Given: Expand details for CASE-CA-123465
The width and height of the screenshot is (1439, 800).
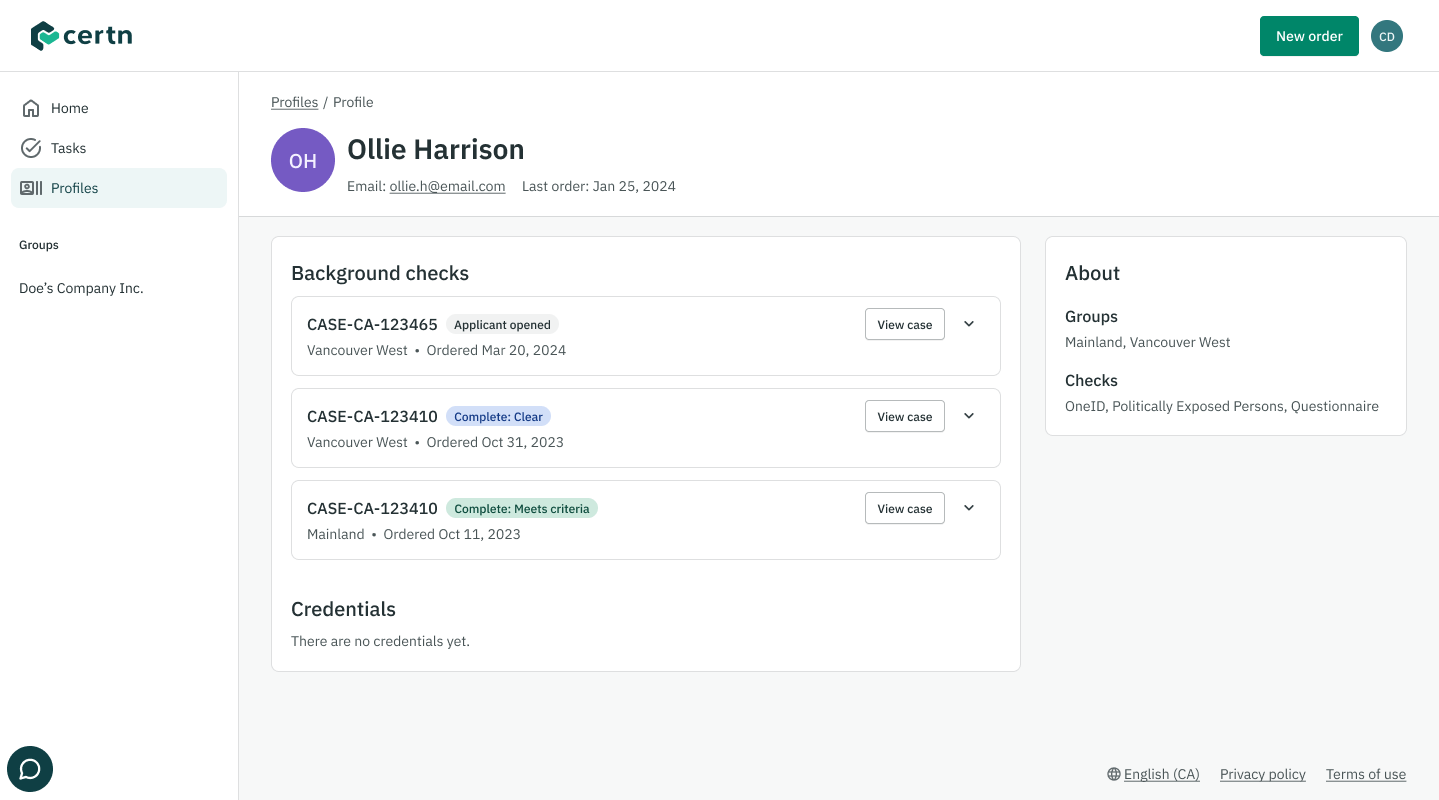Looking at the screenshot, I should (968, 324).
